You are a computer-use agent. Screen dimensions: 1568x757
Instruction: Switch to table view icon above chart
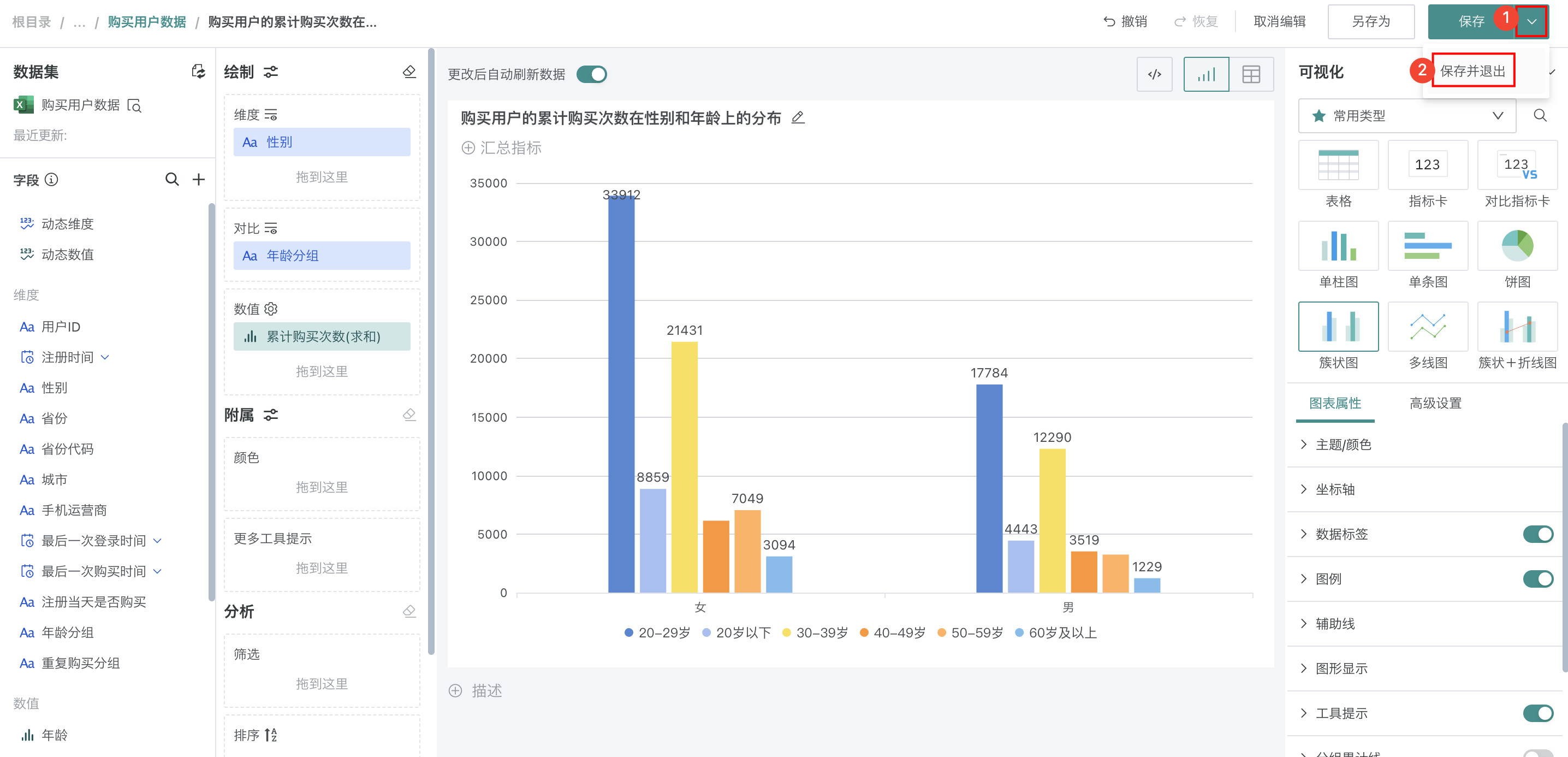click(1250, 74)
